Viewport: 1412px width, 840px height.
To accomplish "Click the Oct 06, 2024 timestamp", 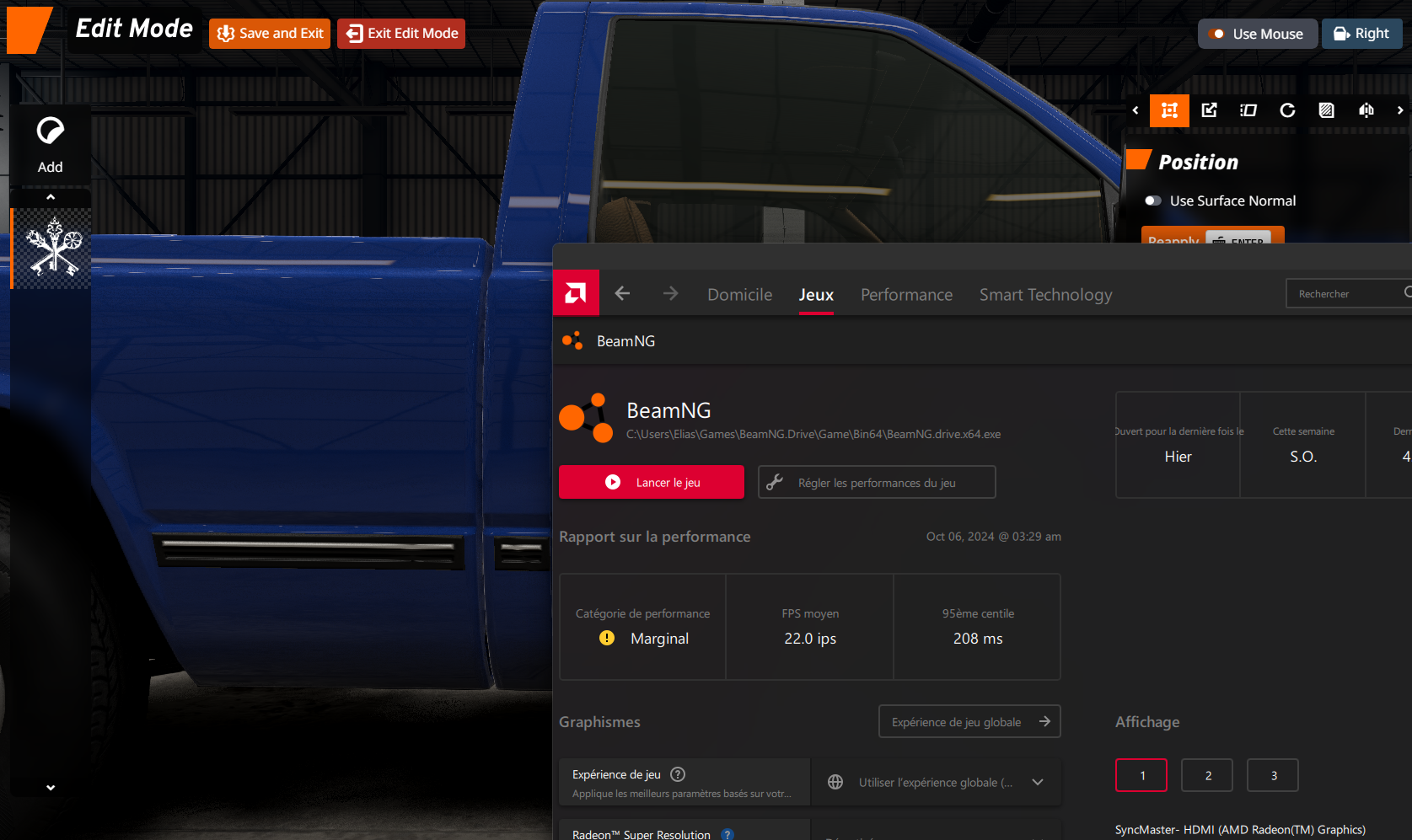I will (x=994, y=537).
